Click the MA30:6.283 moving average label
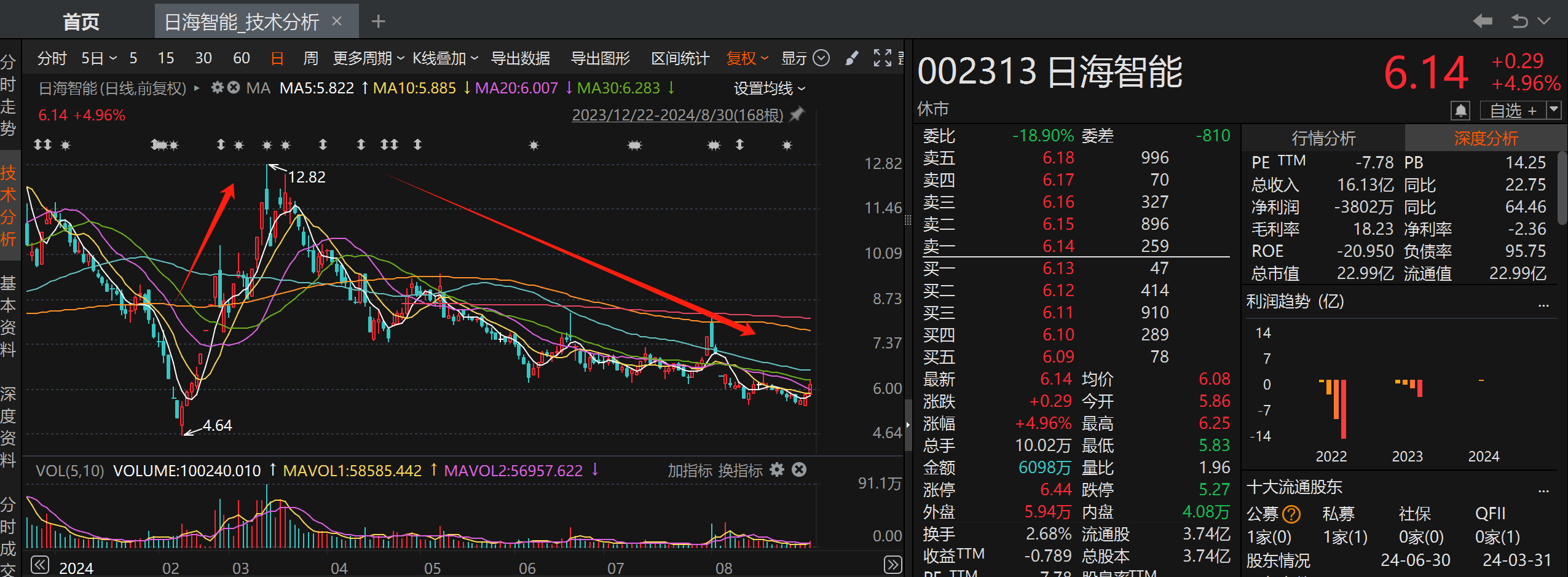The width and height of the screenshot is (1568, 577). [618, 88]
